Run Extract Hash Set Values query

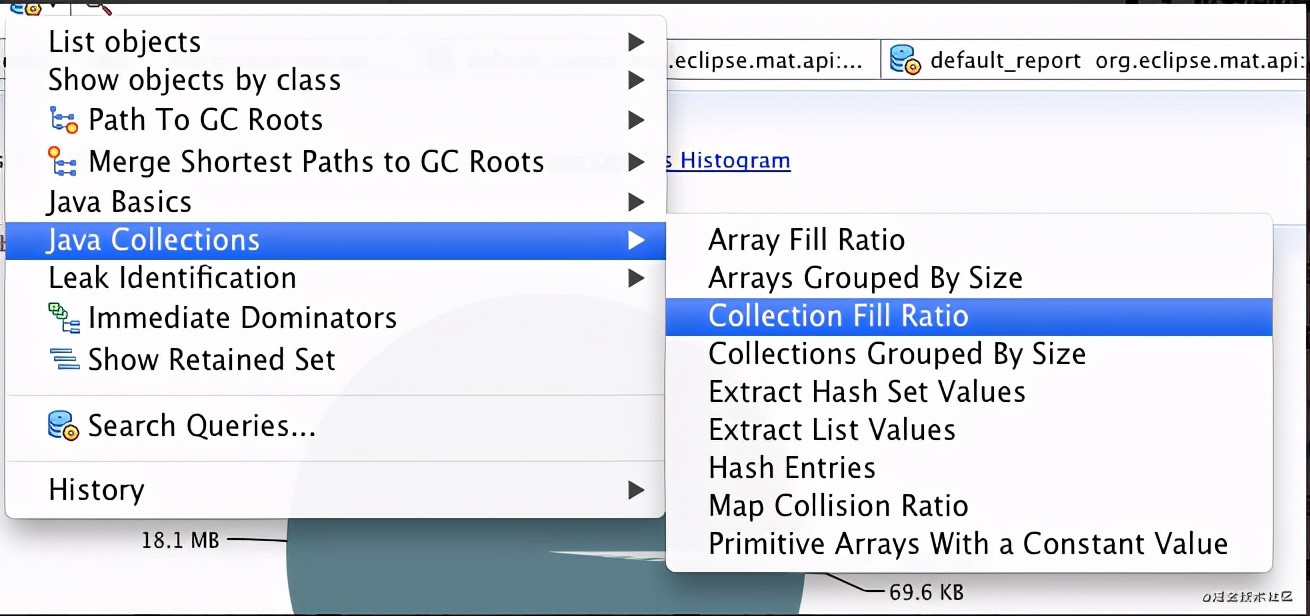(x=866, y=392)
